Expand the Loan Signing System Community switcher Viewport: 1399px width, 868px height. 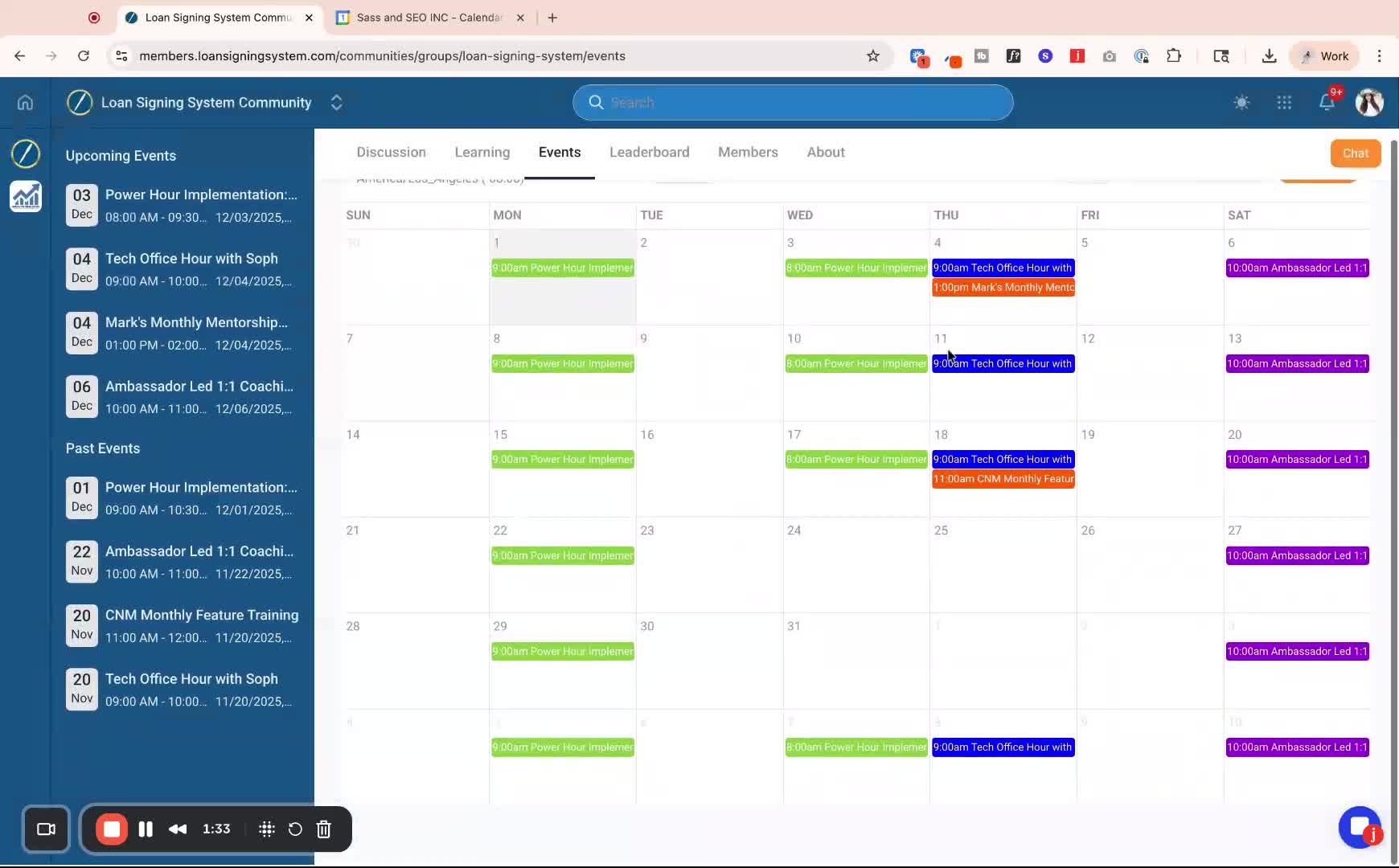coord(337,102)
